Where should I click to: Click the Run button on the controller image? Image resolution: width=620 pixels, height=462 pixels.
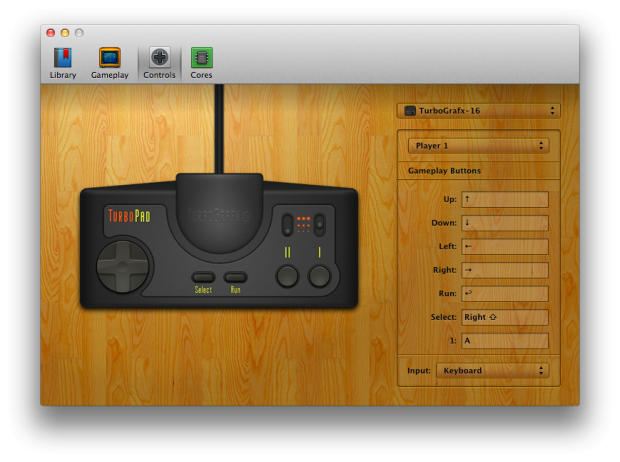pos(235,277)
